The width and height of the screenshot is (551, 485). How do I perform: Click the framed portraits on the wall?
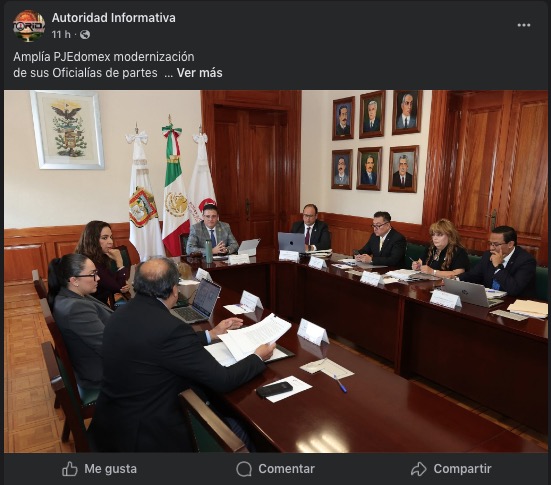pyautogui.click(x=376, y=142)
